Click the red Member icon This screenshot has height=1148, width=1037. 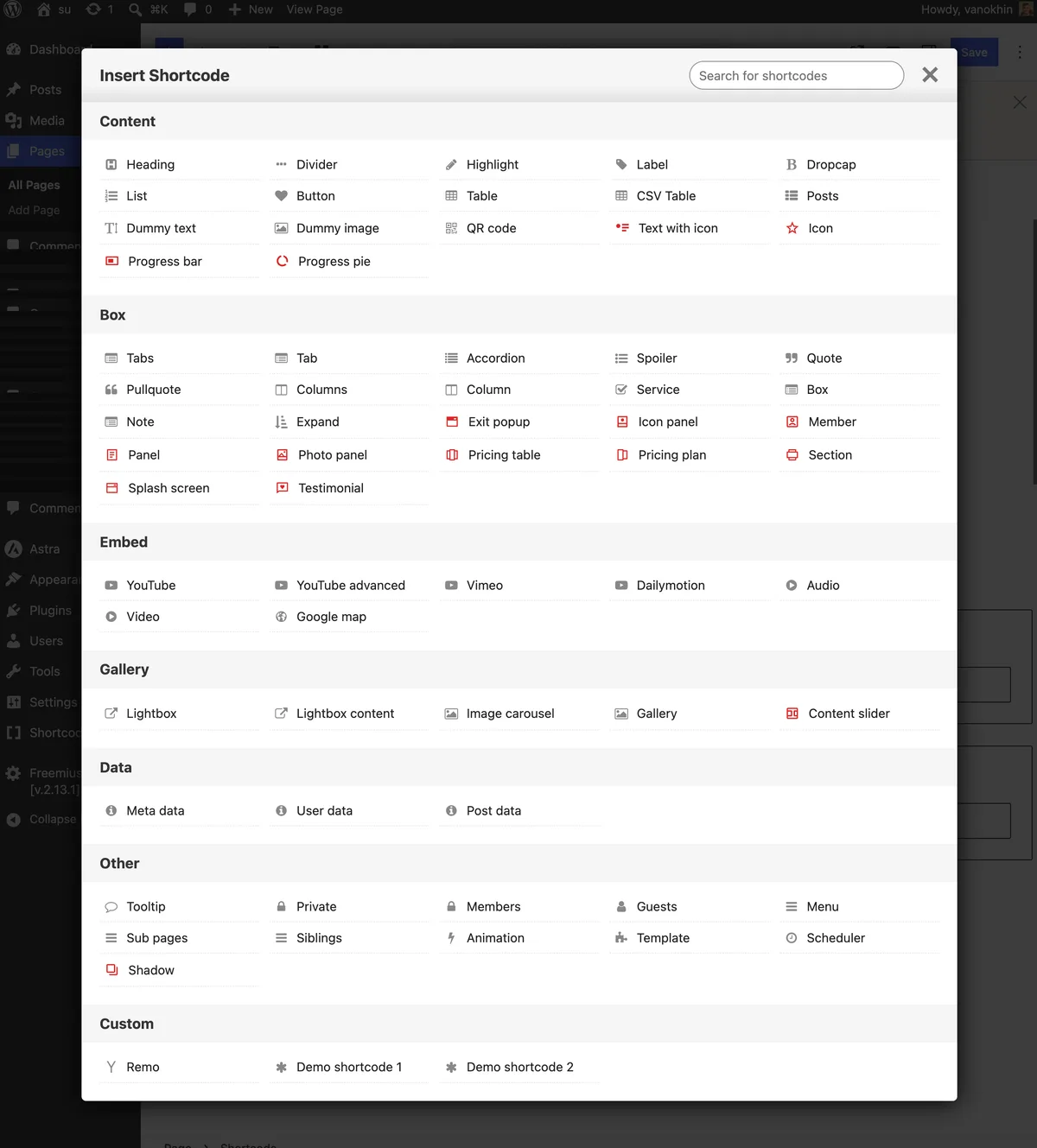tap(792, 422)
